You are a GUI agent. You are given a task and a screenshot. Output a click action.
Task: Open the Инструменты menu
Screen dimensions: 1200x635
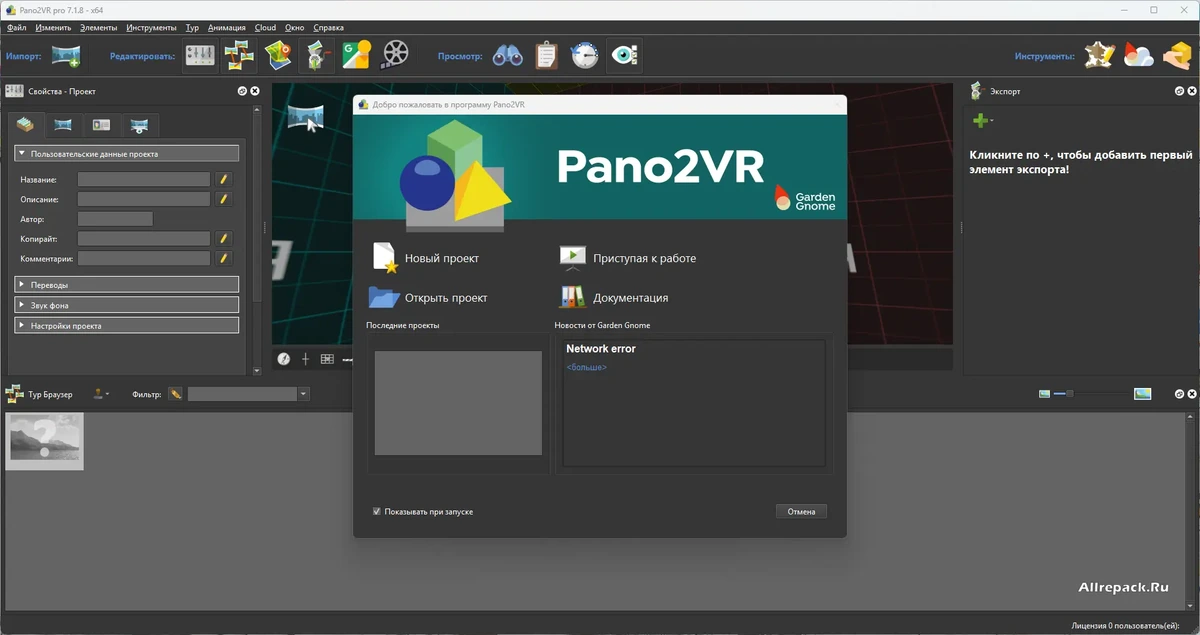point(151,28)
